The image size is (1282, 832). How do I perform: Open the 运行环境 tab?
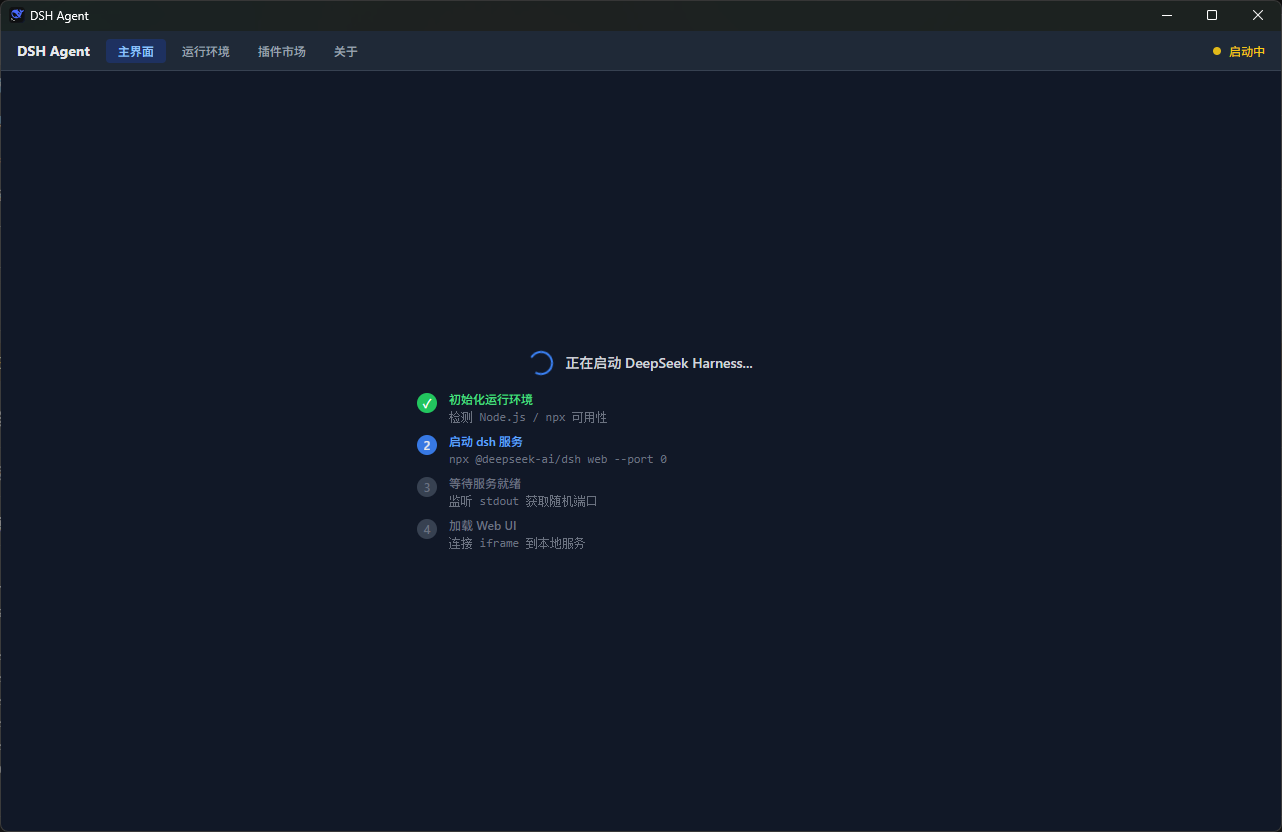(x=206, y=51)
